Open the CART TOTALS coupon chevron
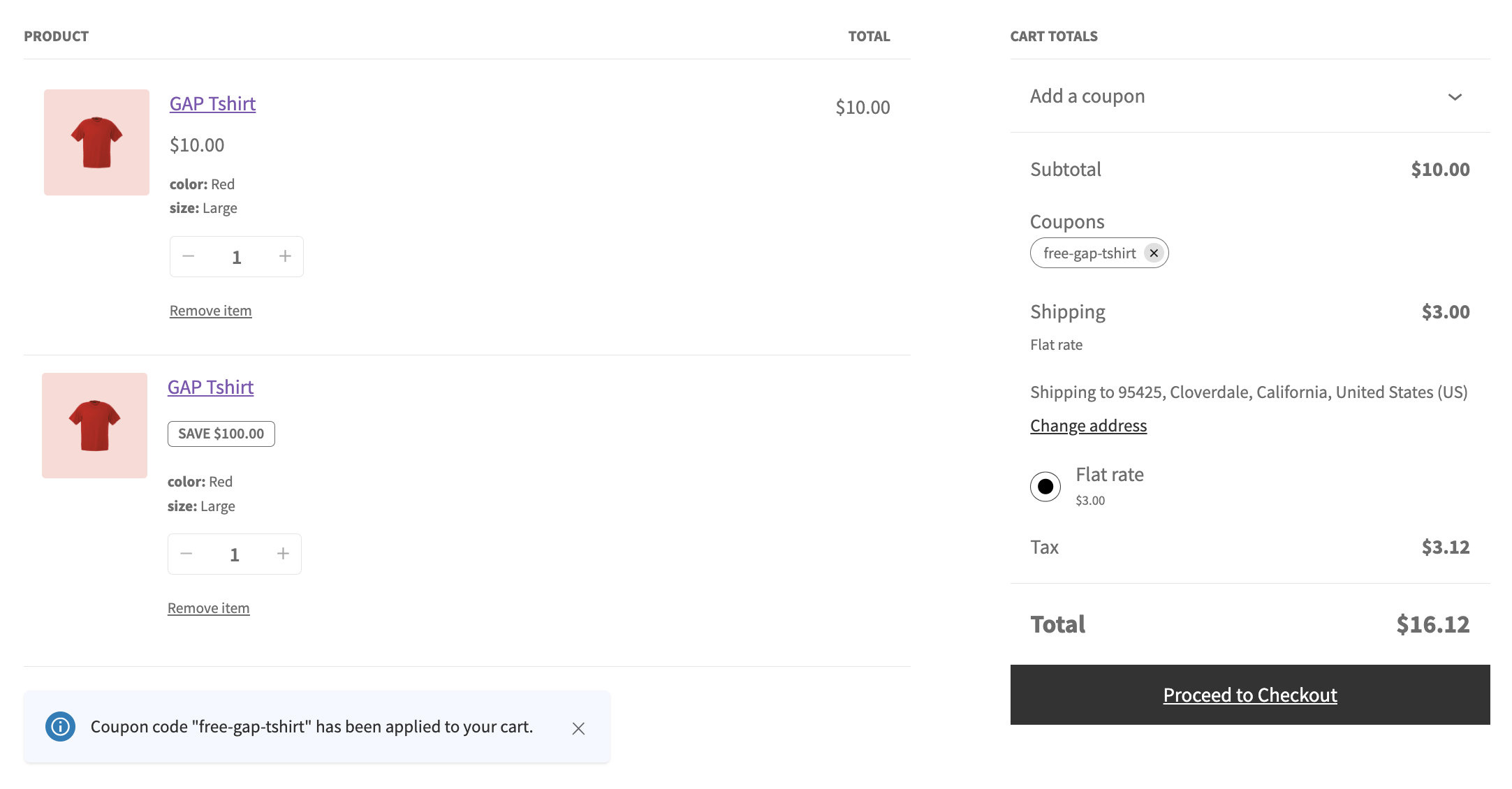This screenshot has height=789, width=1512. 1455,97
